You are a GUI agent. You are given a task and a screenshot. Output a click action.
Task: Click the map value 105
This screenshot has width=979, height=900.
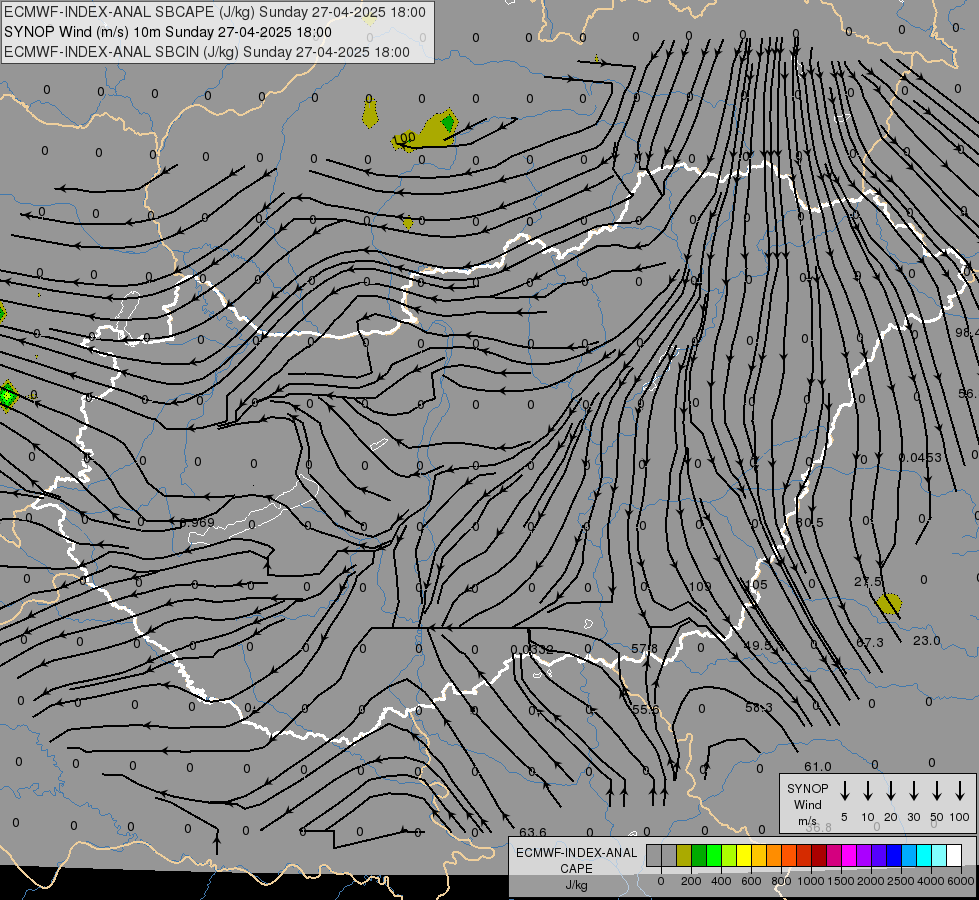pyautogui.click(x=756, y=585)
